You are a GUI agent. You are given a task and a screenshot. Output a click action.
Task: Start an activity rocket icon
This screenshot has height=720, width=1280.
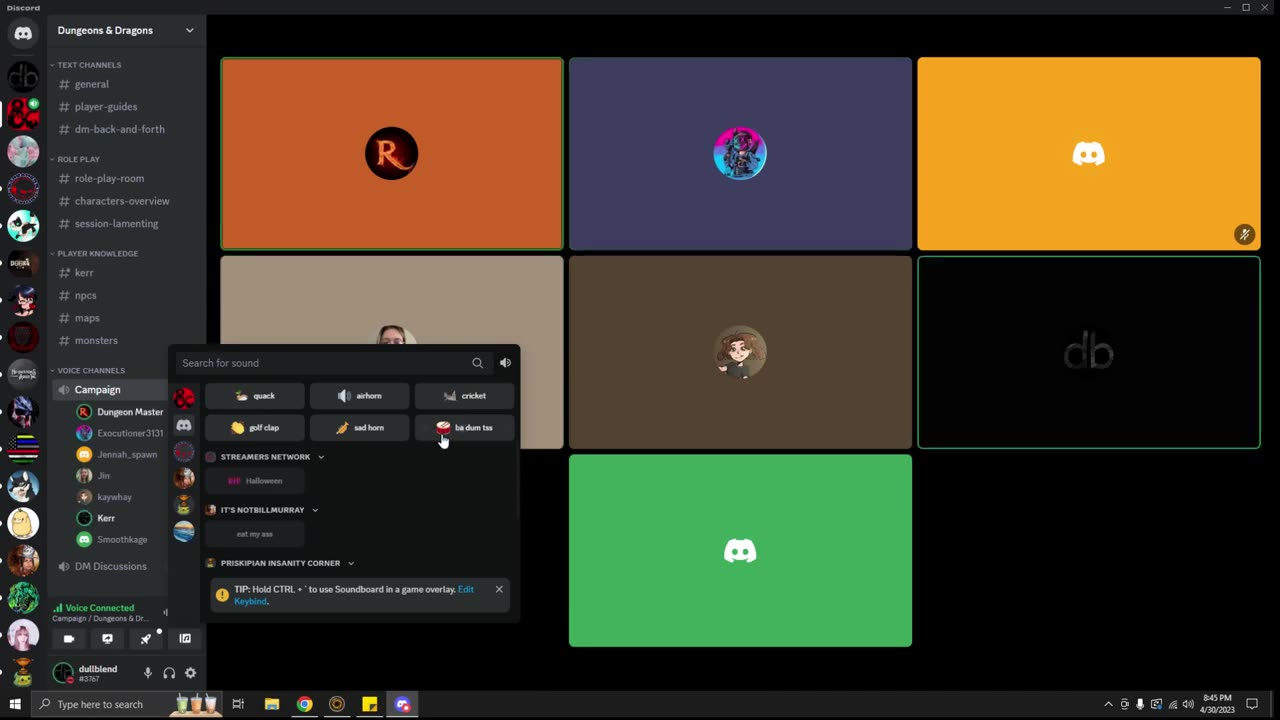(x=146, y=638)
